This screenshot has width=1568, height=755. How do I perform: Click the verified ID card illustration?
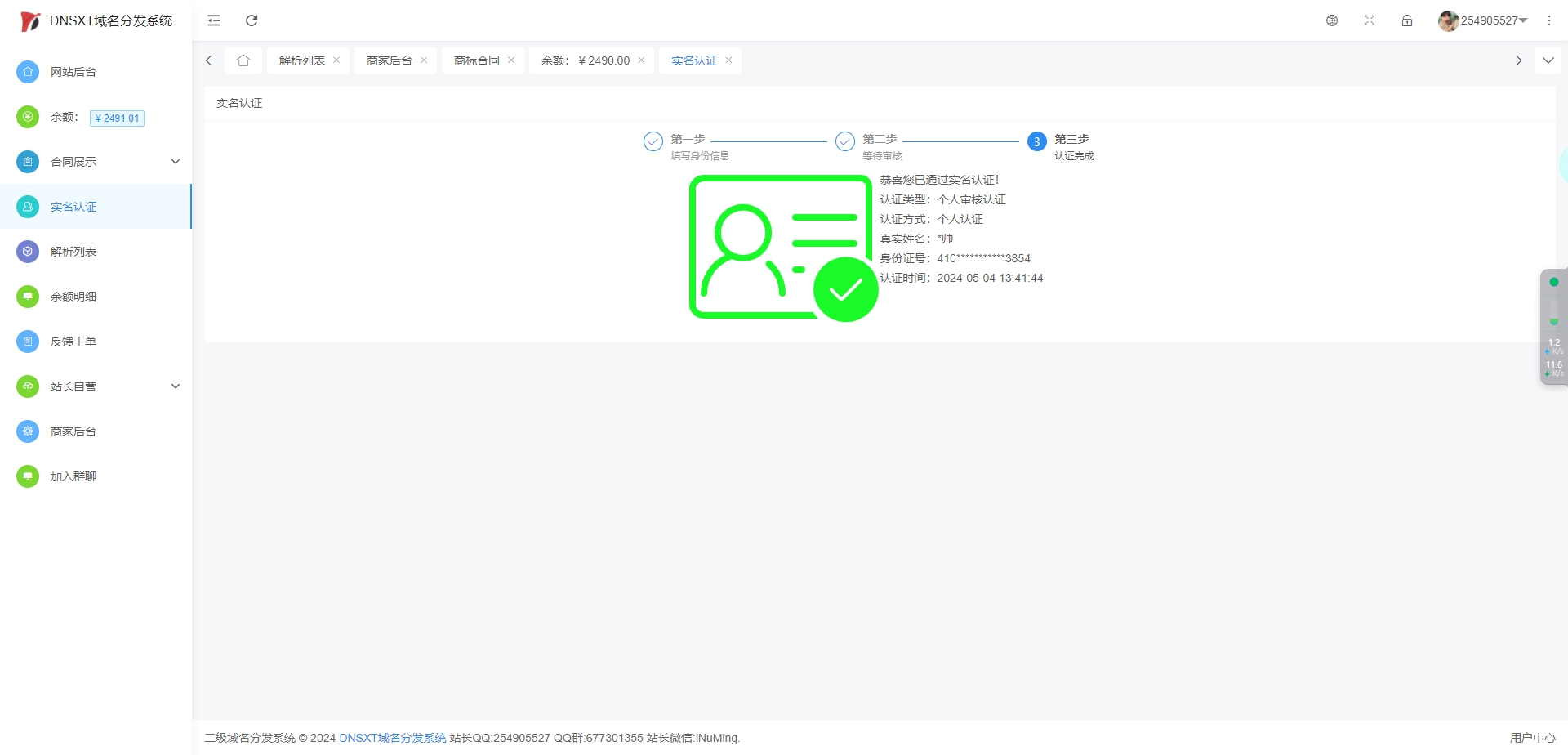click(783, 248)
